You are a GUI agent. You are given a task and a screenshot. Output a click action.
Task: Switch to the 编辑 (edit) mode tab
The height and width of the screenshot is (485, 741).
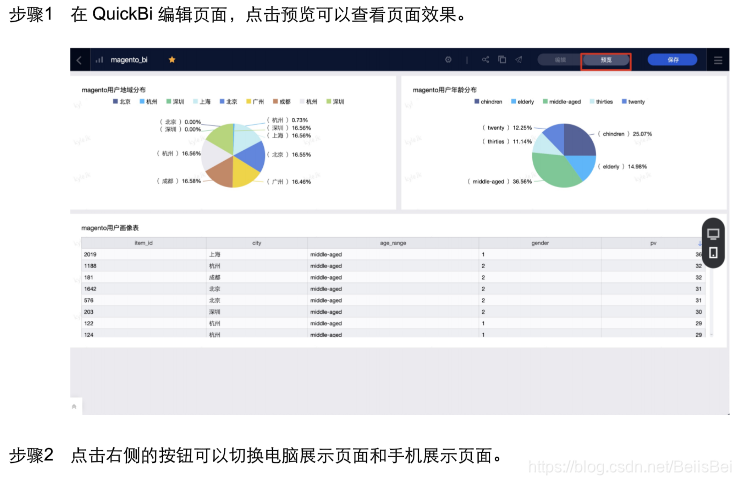pos(560,60)
